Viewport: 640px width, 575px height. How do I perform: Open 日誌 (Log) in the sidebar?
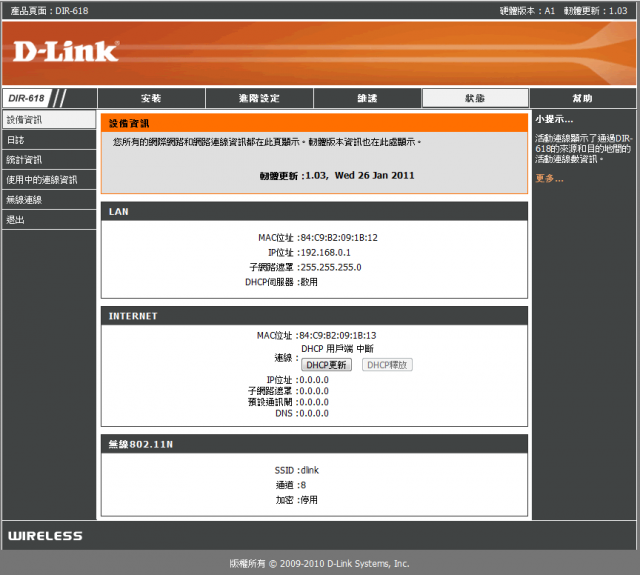49,140
